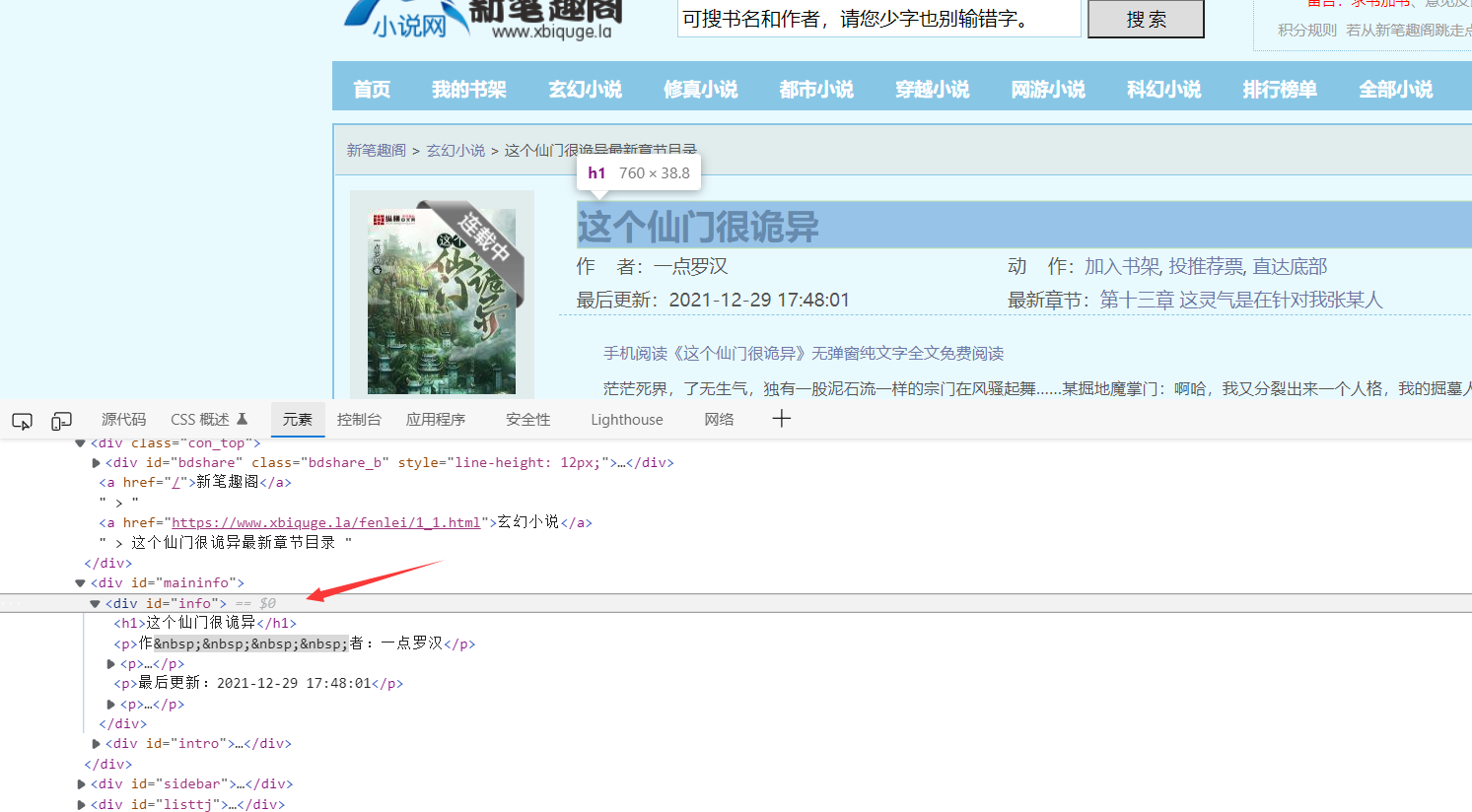1472x812 pixels.
Task: Collapse the div class con_top node
Action: tap(81, 443)
